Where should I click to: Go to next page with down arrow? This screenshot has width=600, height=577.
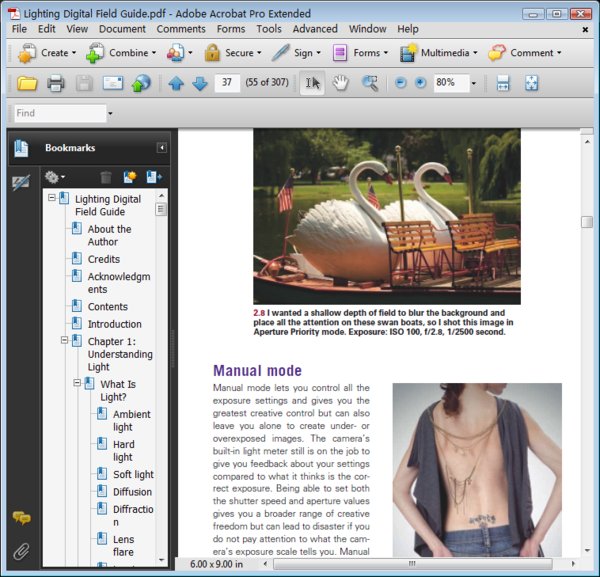click(x=199, y=83)
